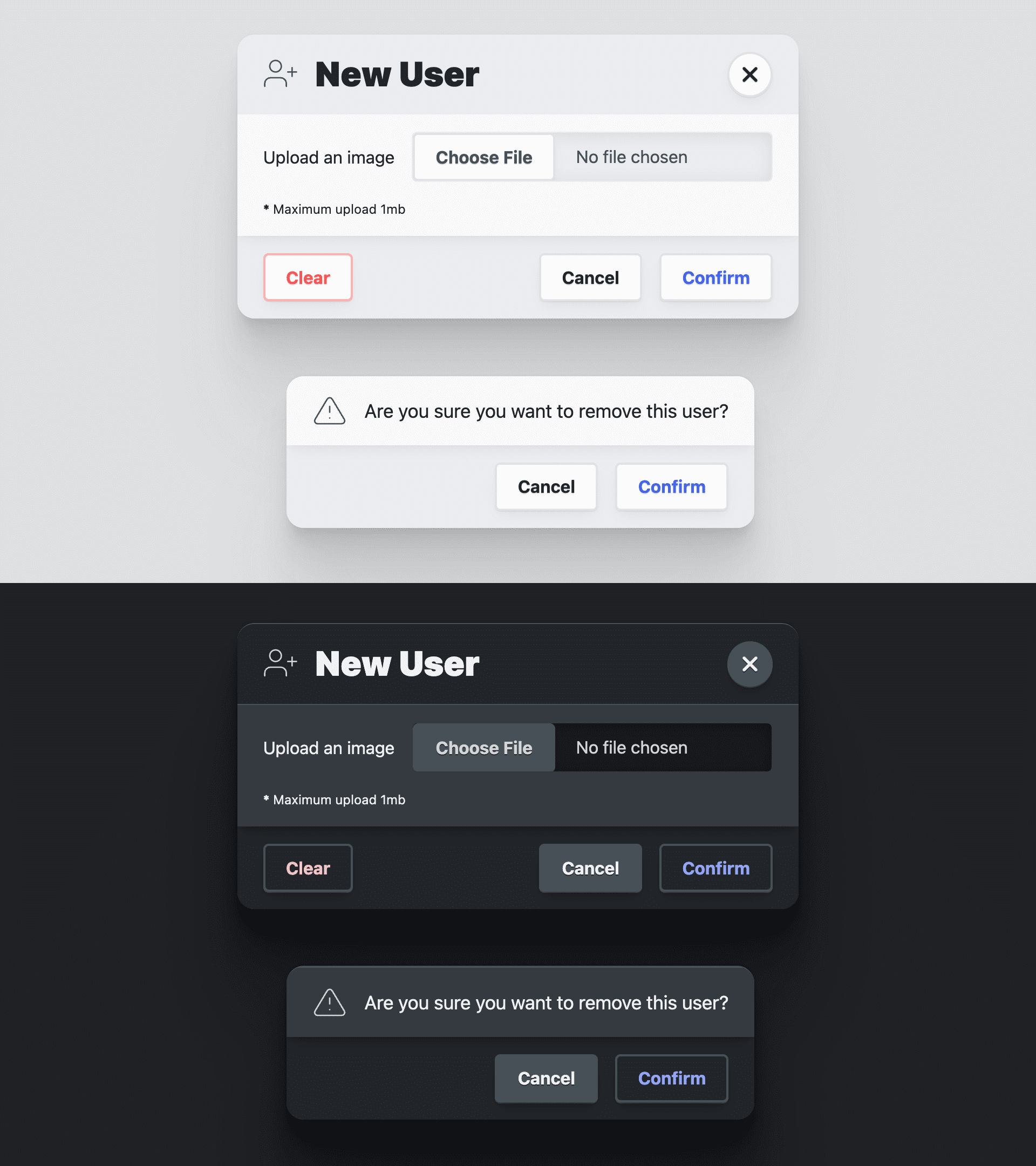Screen dimensions: 1036x1166
Task: Select the file input field in dark modal
Action: click(592, 747)
